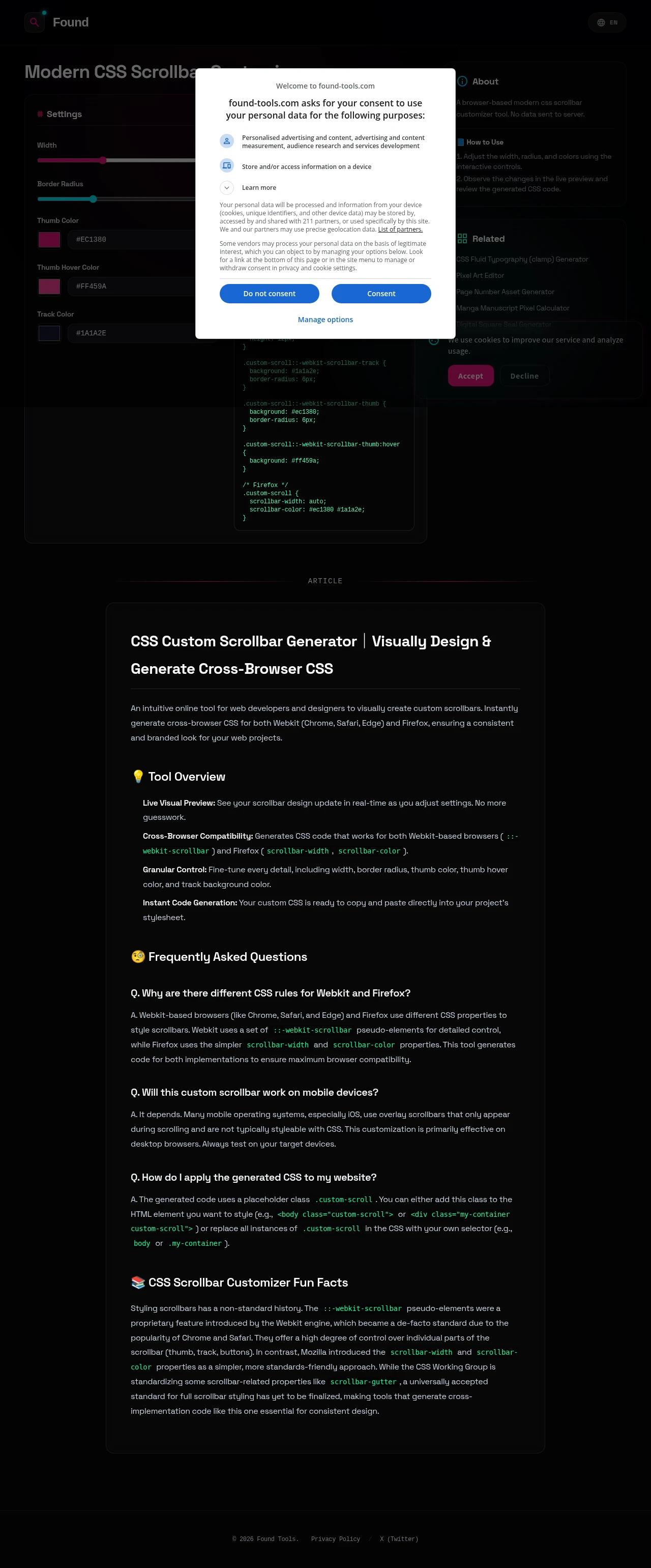Click the About info icon
The height and width of the screenshot is (1568, 651).
point(462,81)
